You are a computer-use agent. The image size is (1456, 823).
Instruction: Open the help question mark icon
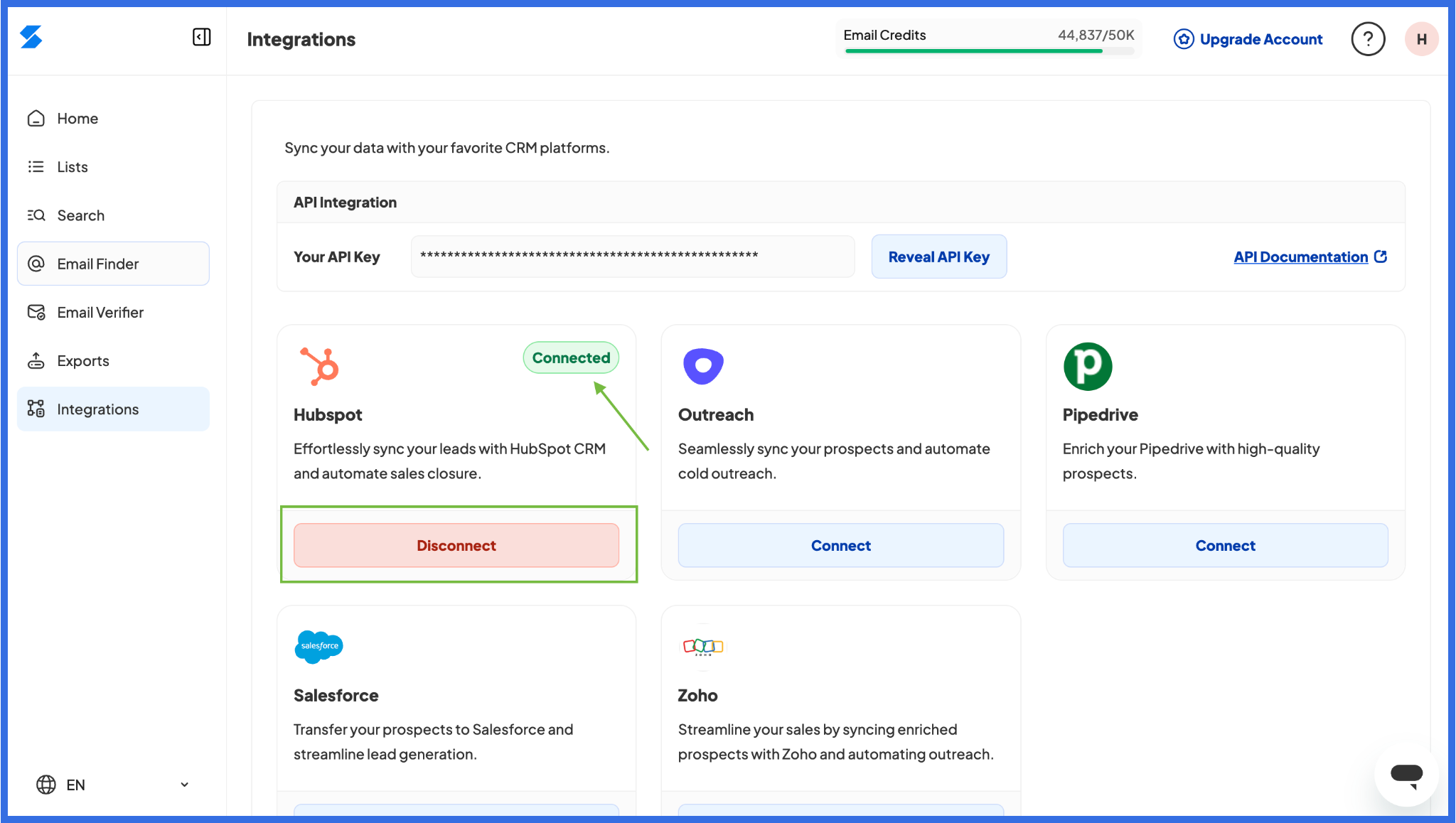[x=1368, y=39]
